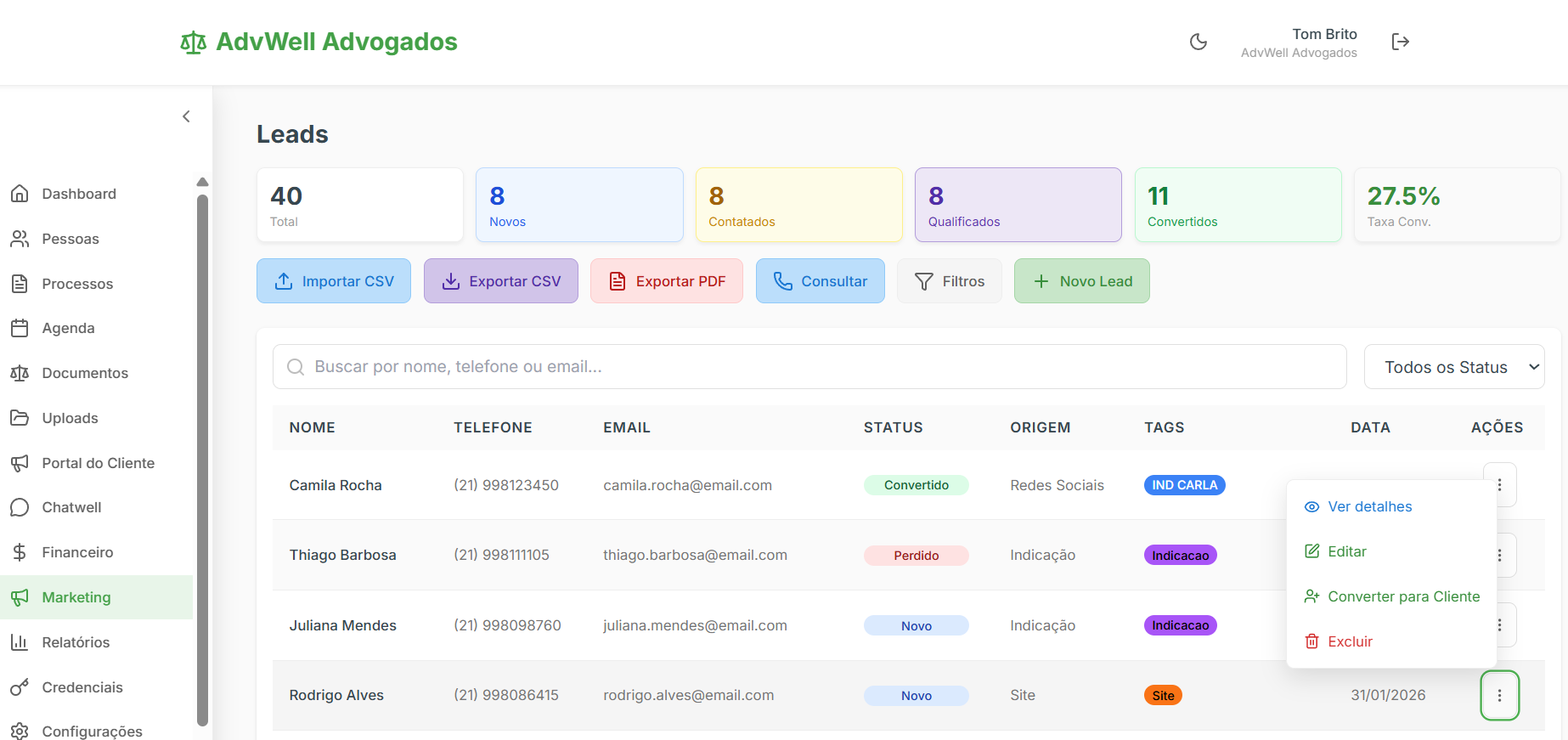Click the orange Site tag
This screenshot has height=740, width=1568.
(x=1164, y=696)
